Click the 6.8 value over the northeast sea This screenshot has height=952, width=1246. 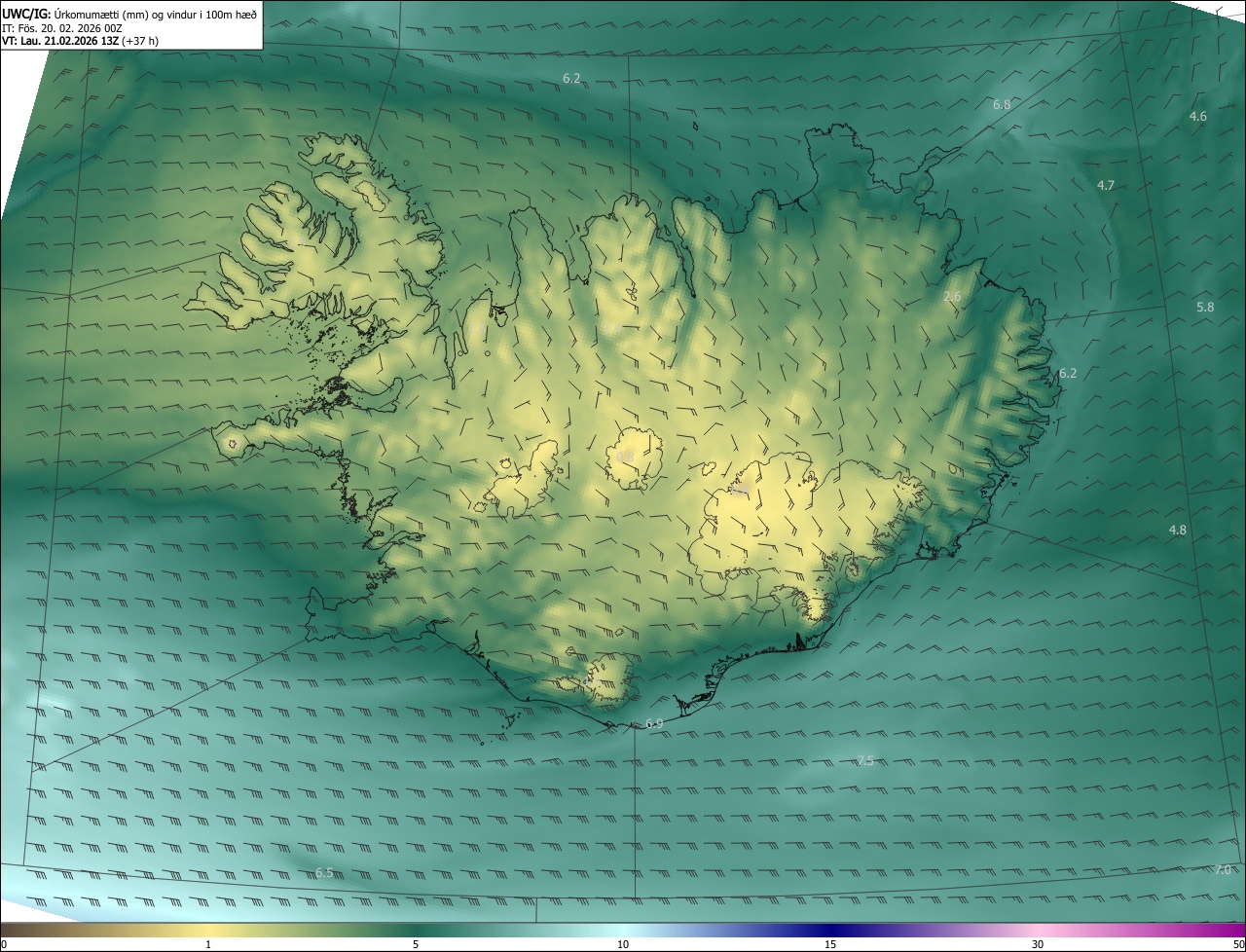1002,104
